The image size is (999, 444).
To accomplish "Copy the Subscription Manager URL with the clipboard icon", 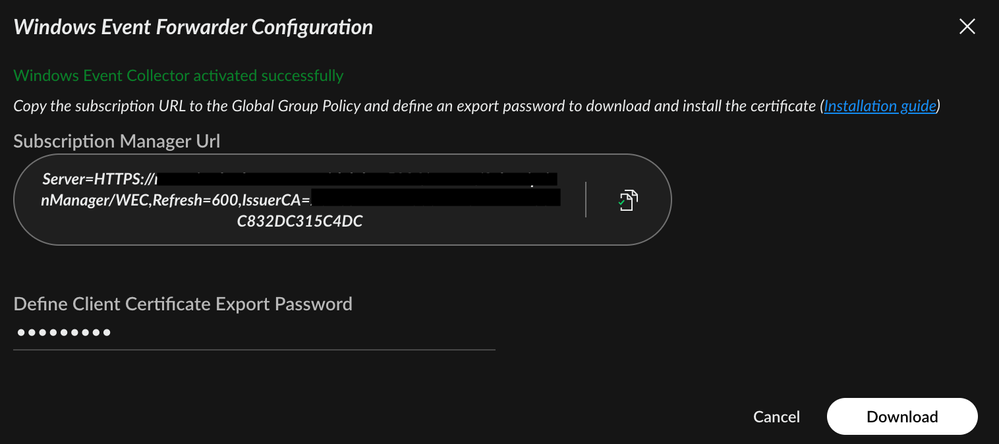I will pyautogui.click(x=628, y=199).
